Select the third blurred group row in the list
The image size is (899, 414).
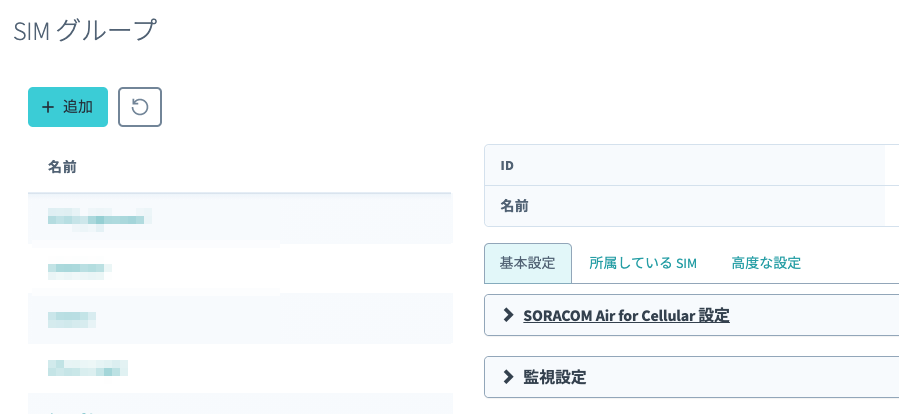[x=240, y=318]
